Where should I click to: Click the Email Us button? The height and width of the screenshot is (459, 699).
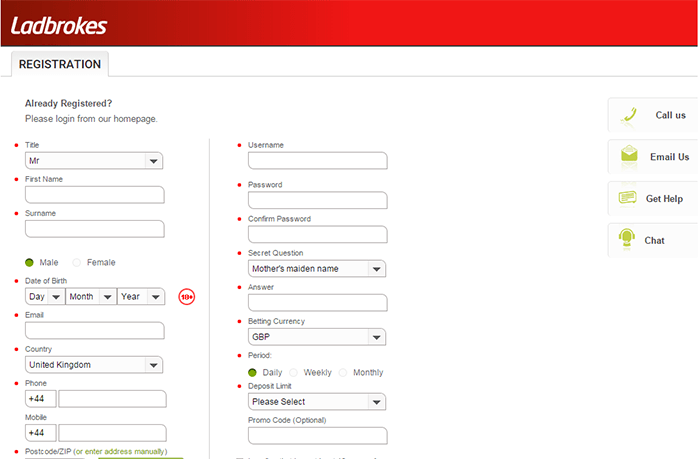tap(653, 157)
